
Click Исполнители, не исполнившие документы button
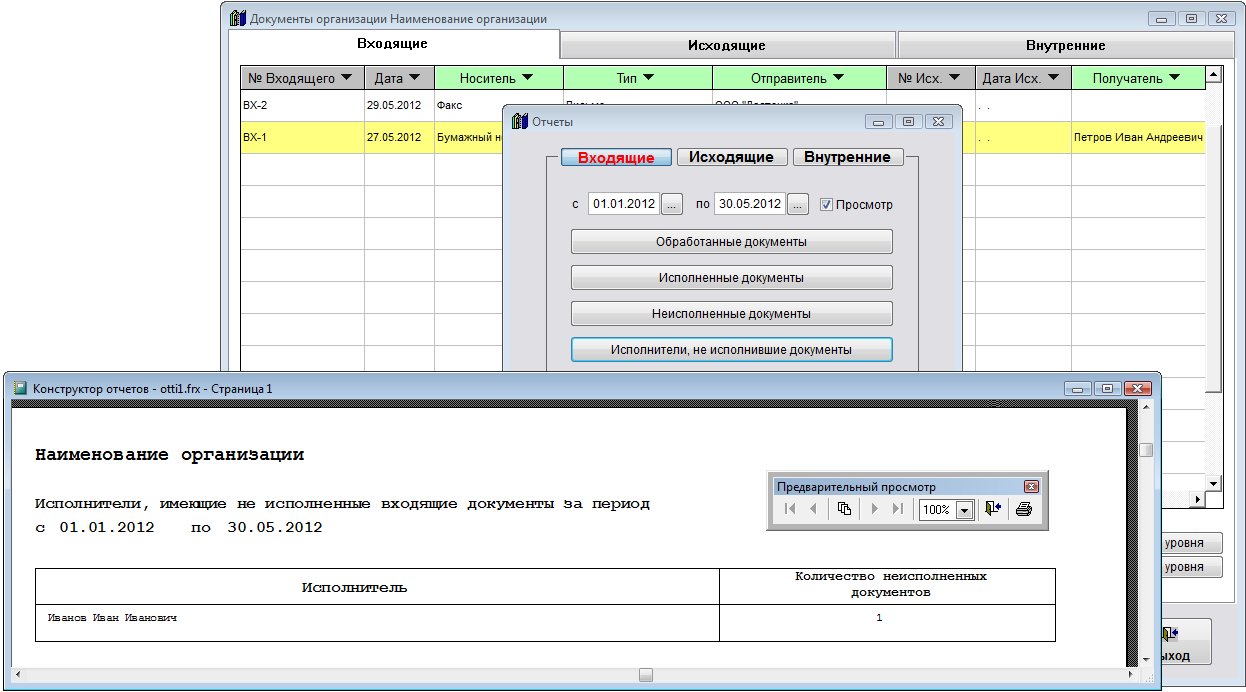(732, 350)
